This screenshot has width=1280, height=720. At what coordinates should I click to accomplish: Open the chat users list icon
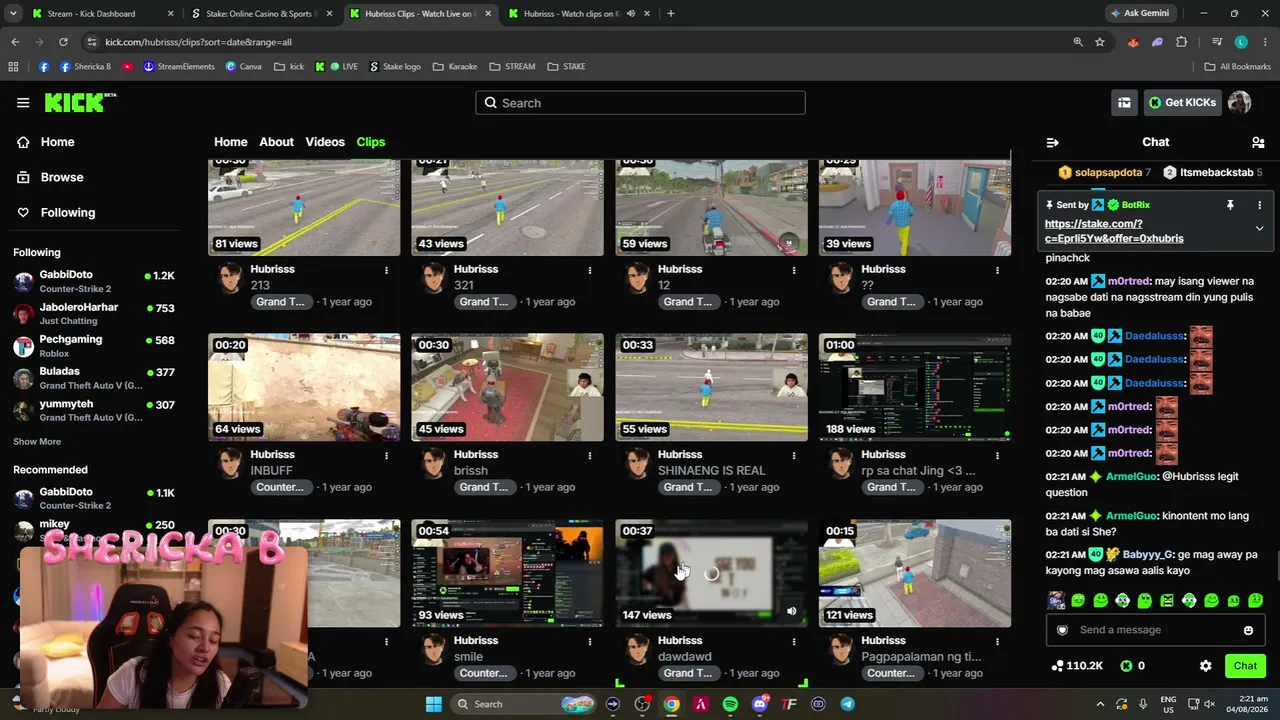coord(1258,142)
